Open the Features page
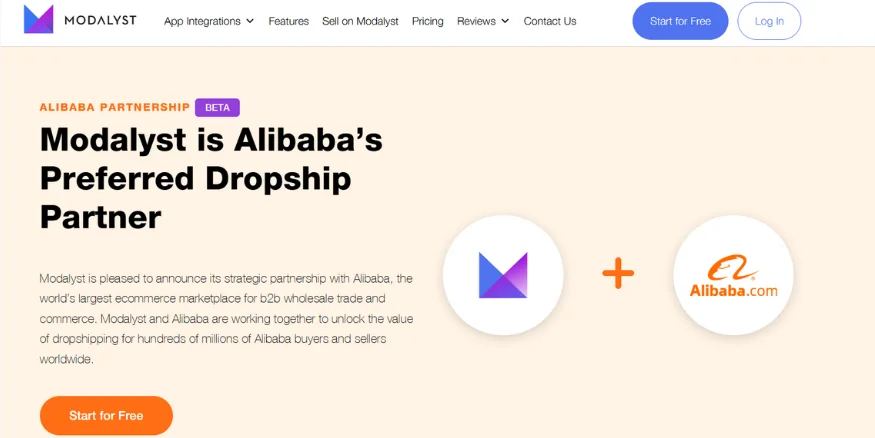875x438 pixels. tap(289, 21)
